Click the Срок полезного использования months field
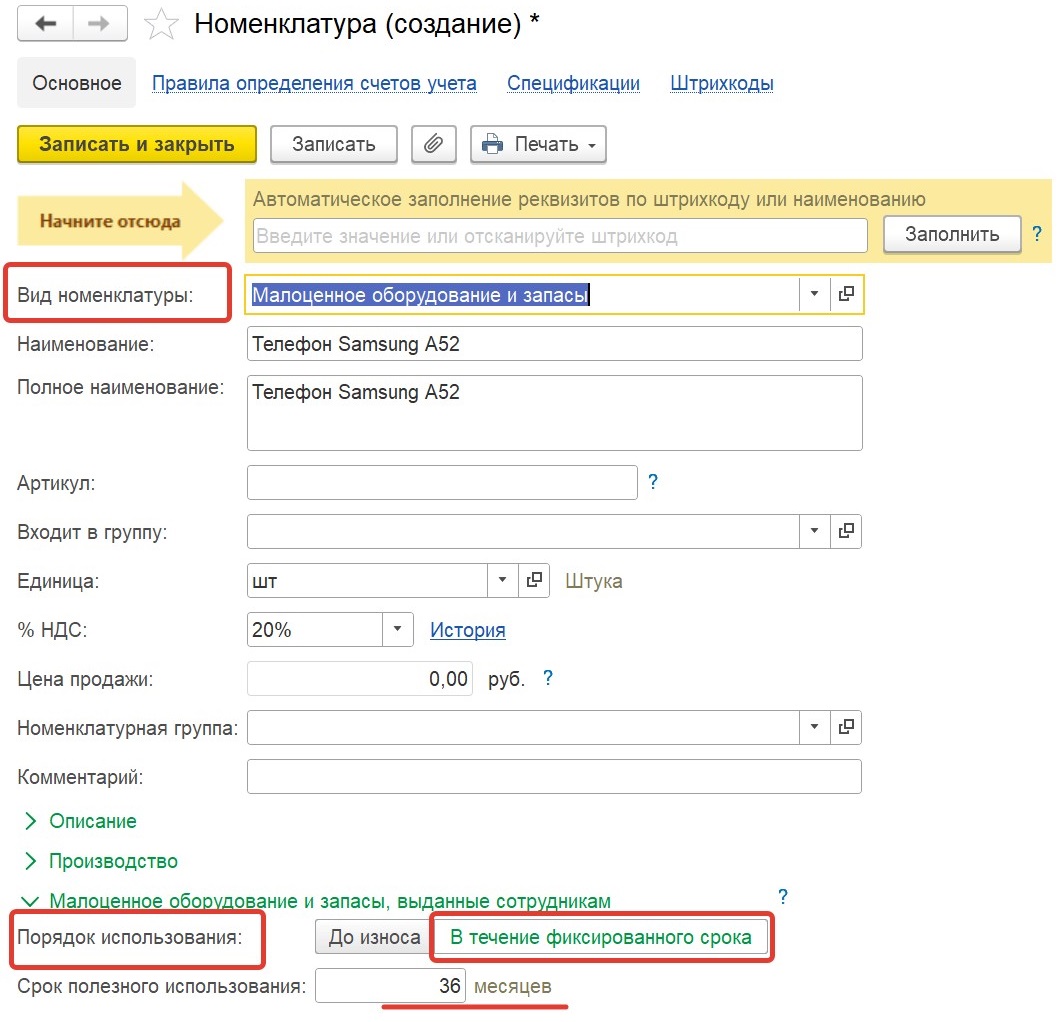This screenshot has width=1064, height=1022. point(390,985)
